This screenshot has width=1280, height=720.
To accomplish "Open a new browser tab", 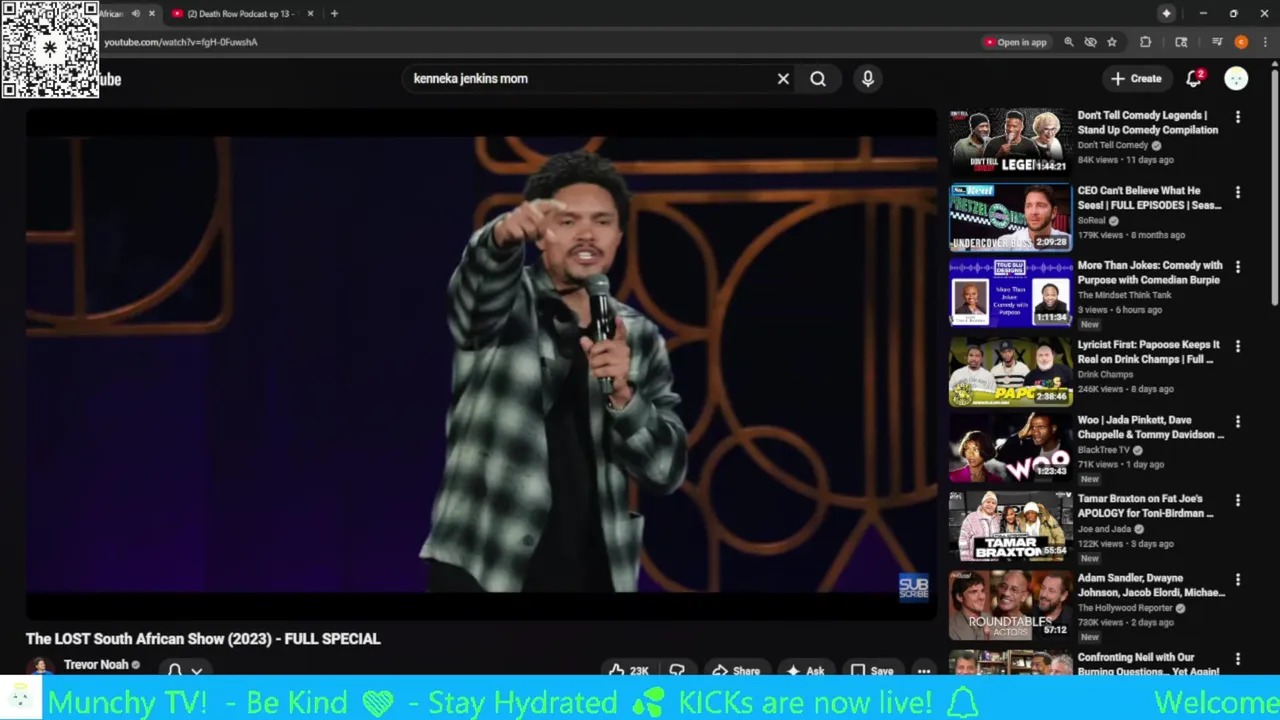I will click(x=334, y=14).
